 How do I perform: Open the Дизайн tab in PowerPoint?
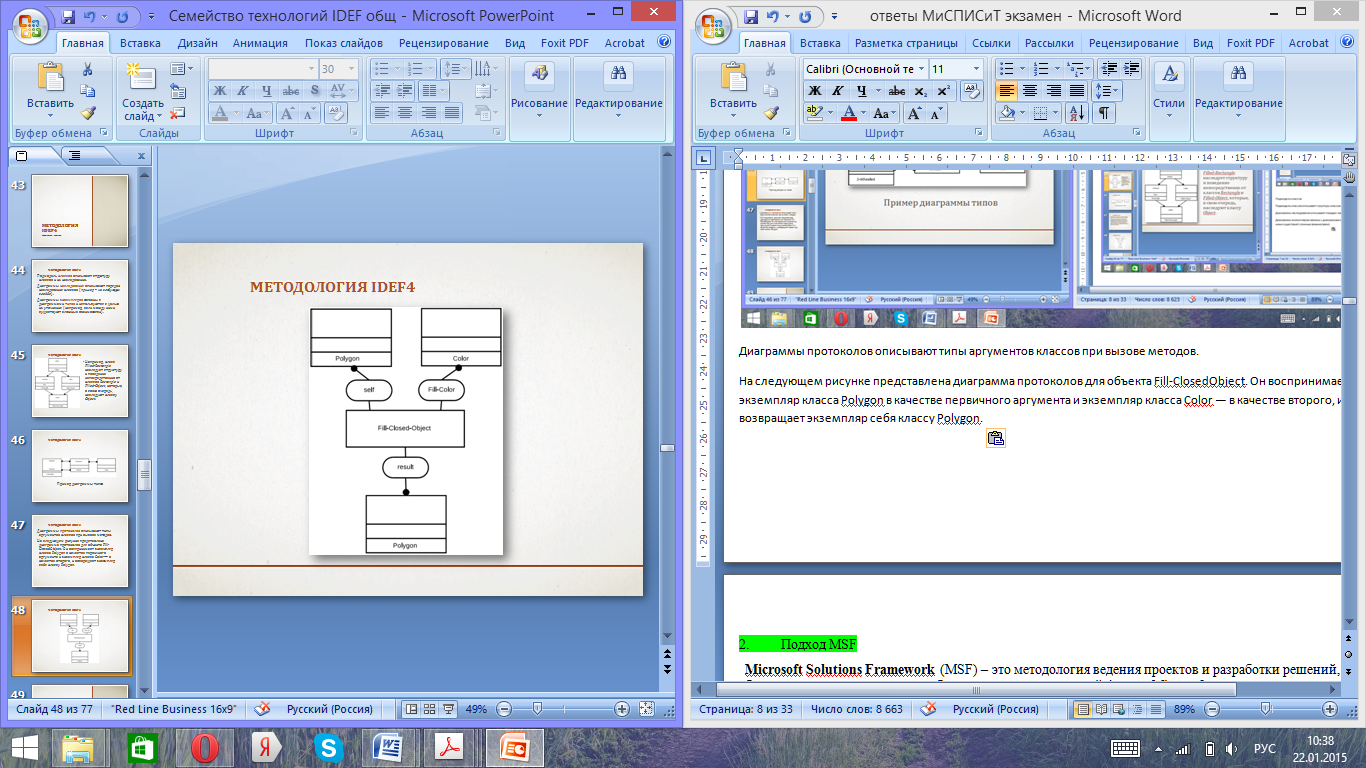(x=198, y=43)
